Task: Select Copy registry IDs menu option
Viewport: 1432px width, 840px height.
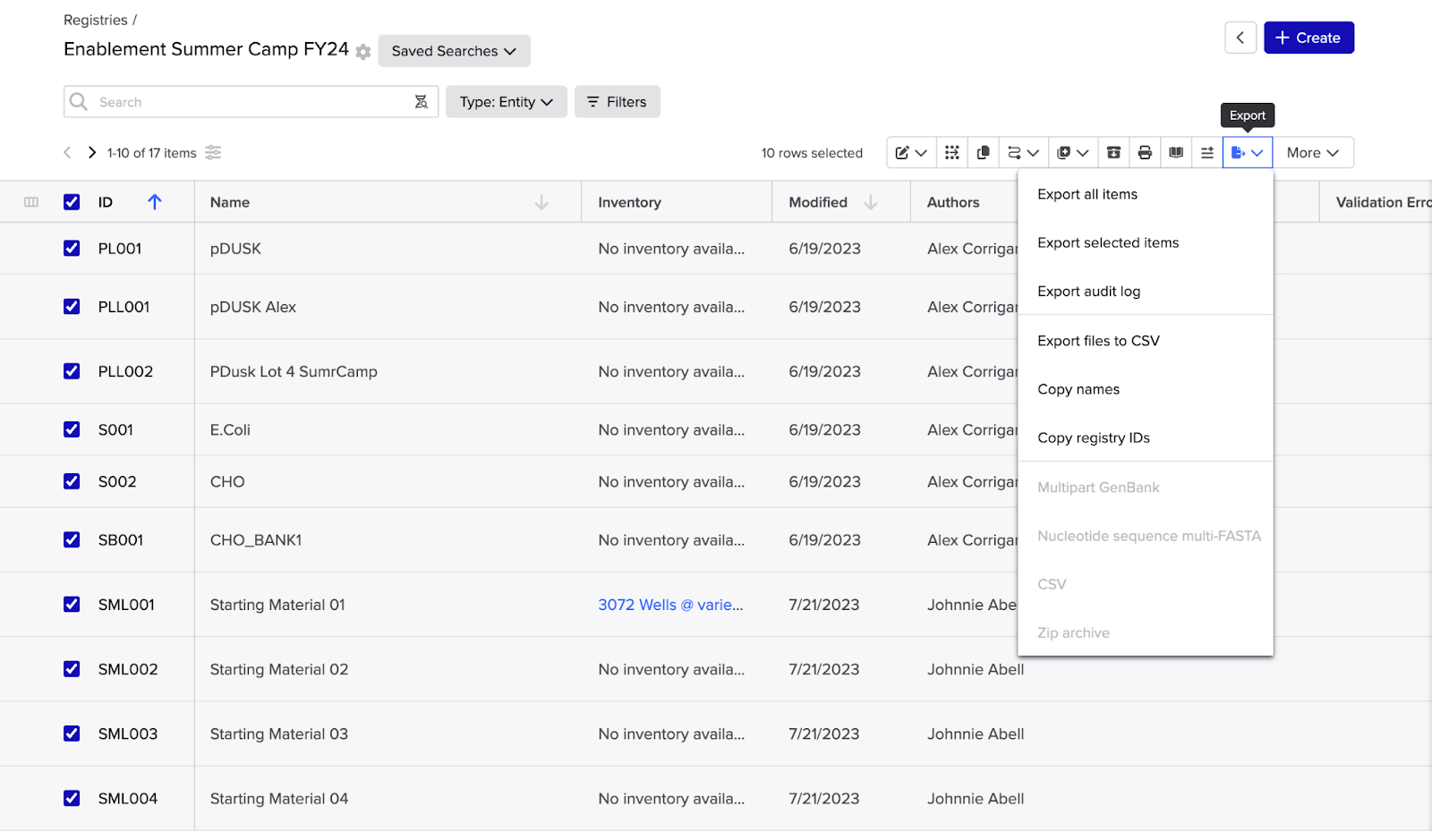Action: 1094,438
